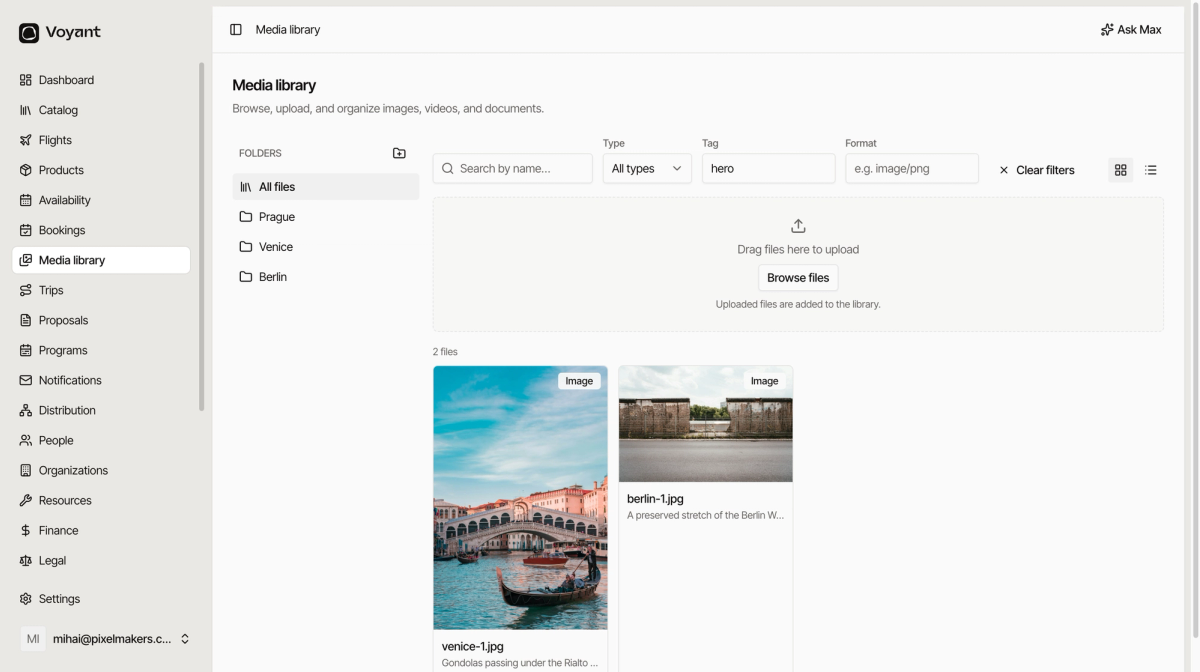Open the Prague folder
This screenshot has height=672, width=1200.
click(x=326, y=217)
